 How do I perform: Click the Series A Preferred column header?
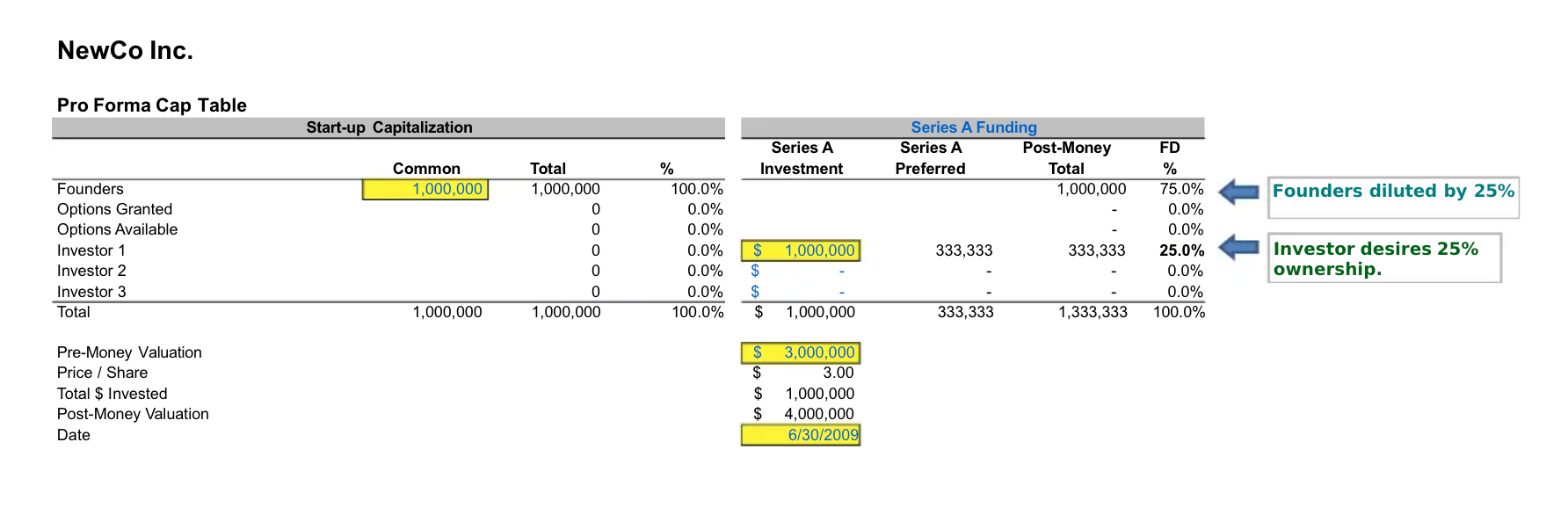(x=930, y=158)
